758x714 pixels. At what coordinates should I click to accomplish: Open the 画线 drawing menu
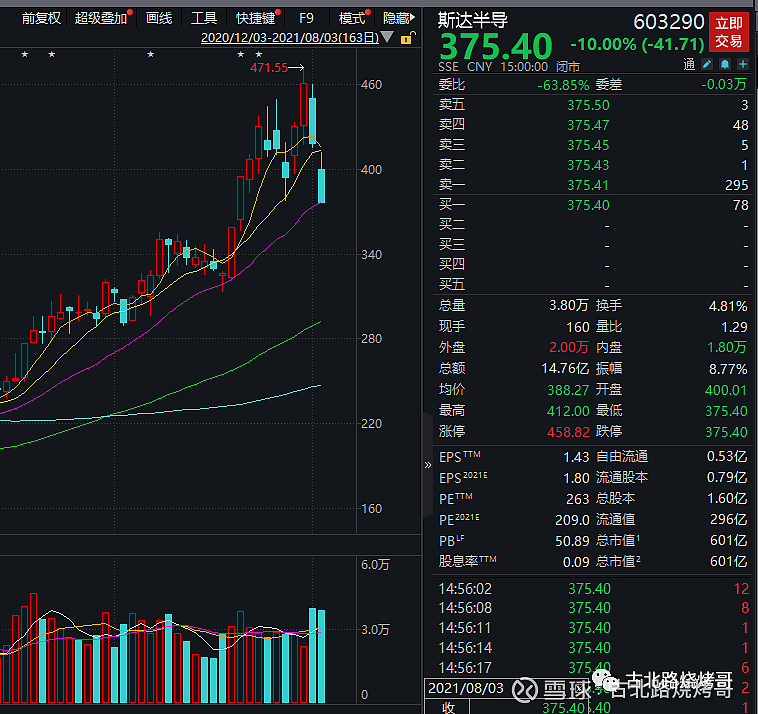point(159,18)
